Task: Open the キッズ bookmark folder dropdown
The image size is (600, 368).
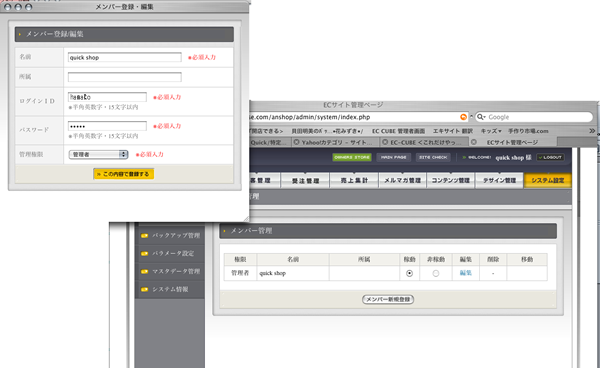Action: tap(491, 131)
